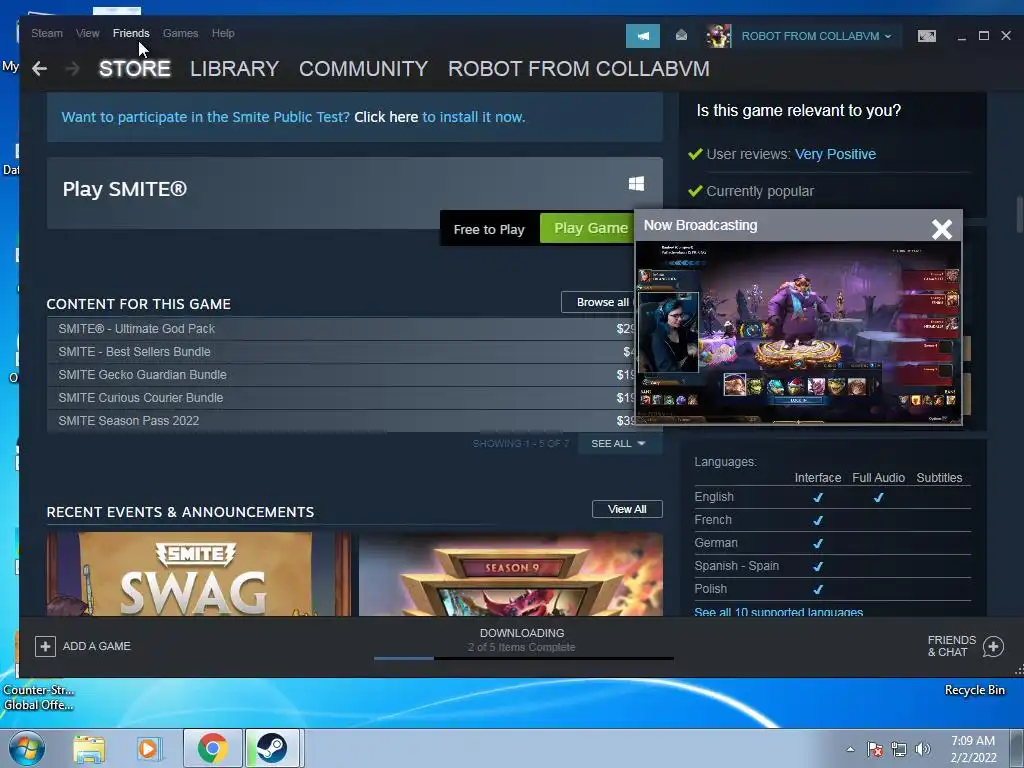Image resolution: width=1024 pixels, height=768 pixels.
Task: Click the English language row
Action: tap(832, 497)
